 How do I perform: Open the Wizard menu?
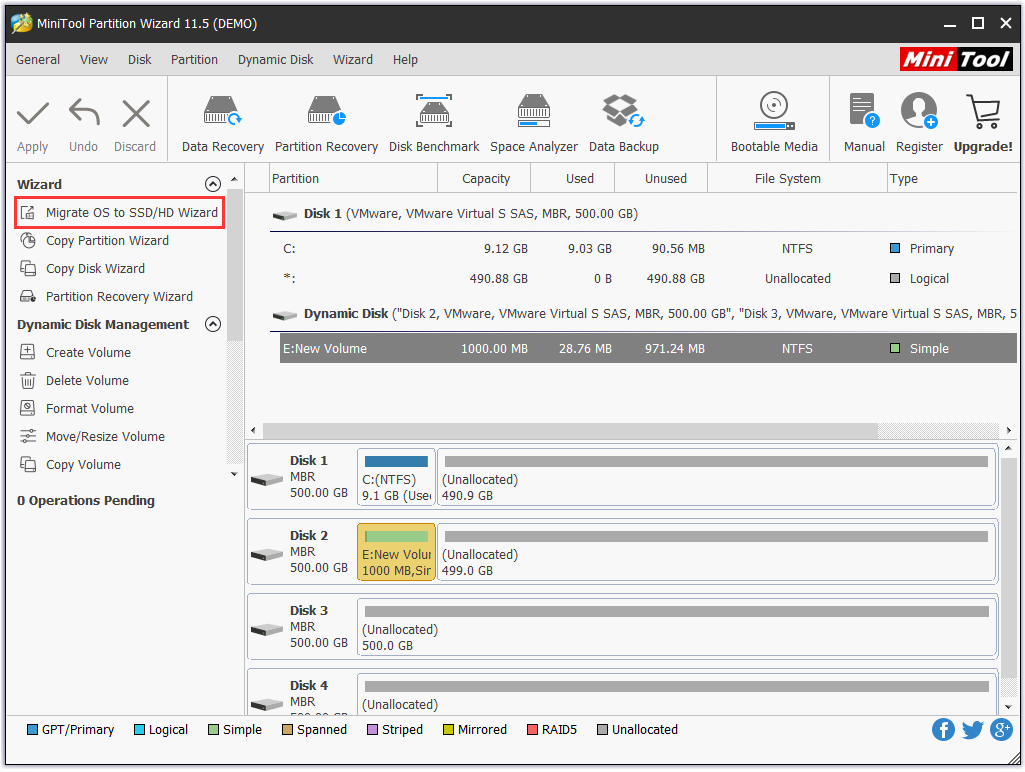[352, 60]
